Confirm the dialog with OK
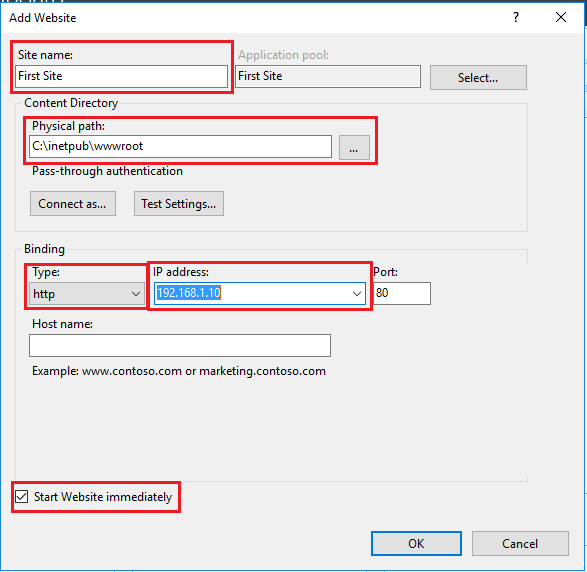This screenshot has width=587, height=572. click(416, 544)
